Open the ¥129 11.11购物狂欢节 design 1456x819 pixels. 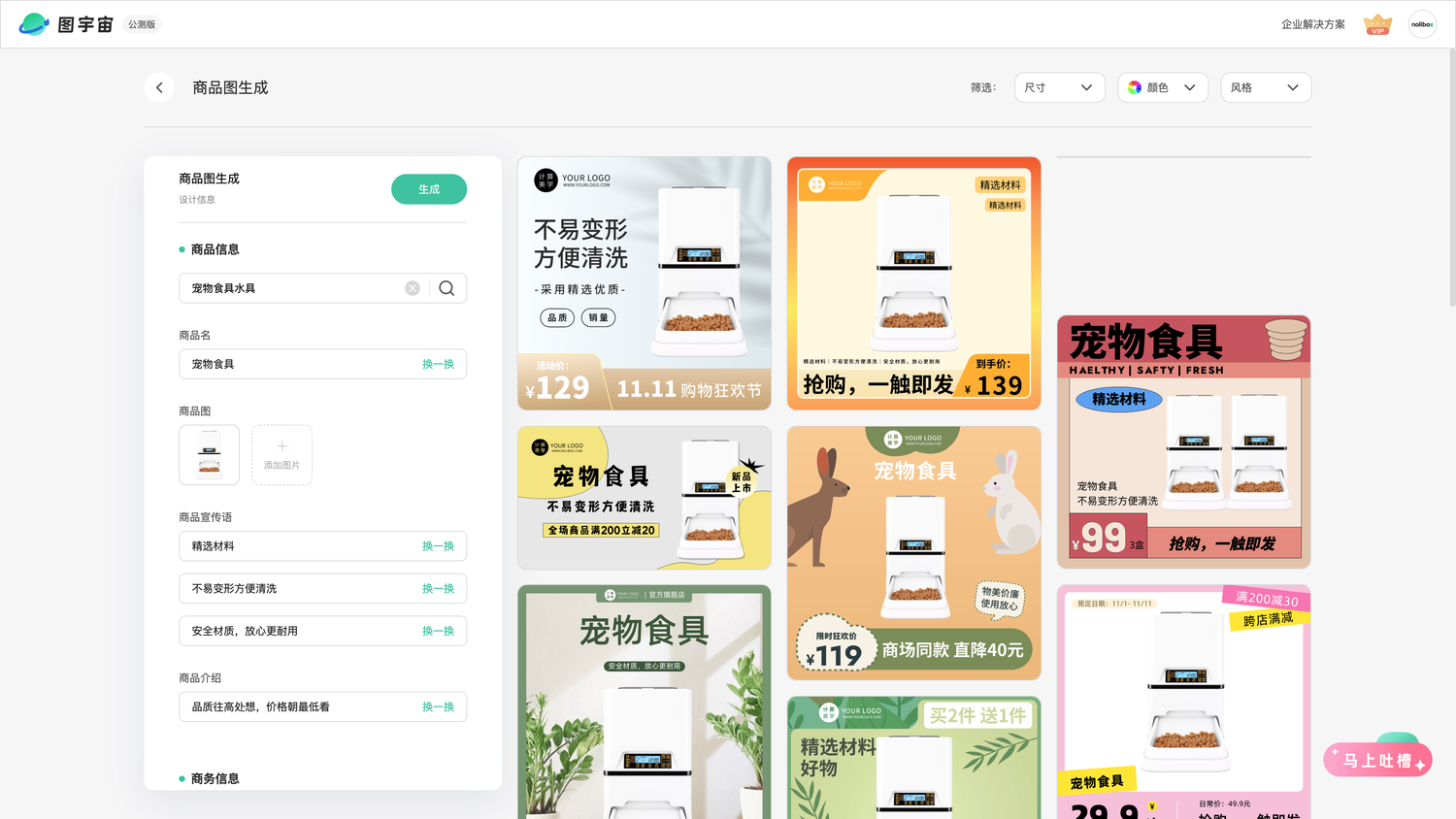click(645, 283)
